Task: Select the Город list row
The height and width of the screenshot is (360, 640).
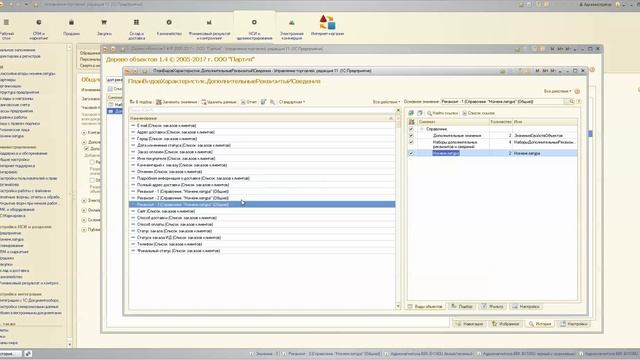Action: tap(262, 138)
